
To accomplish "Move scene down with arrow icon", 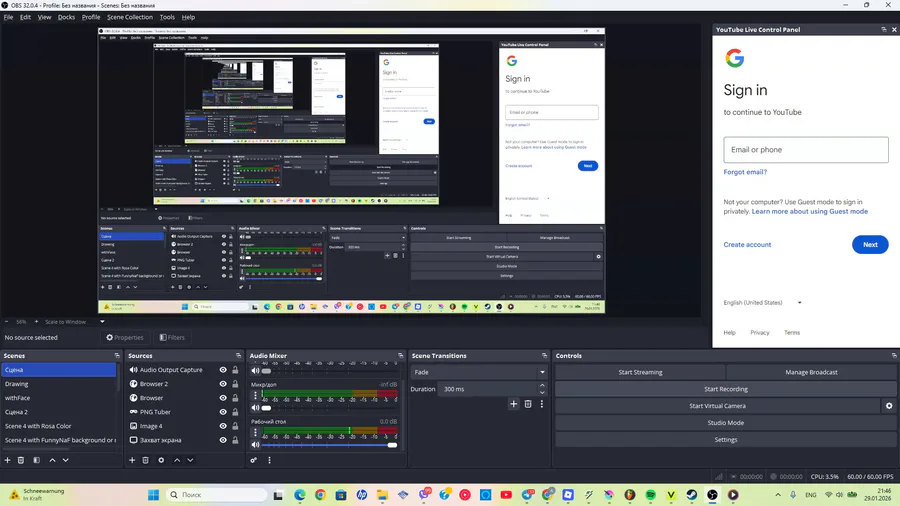I will coord(65,460).
